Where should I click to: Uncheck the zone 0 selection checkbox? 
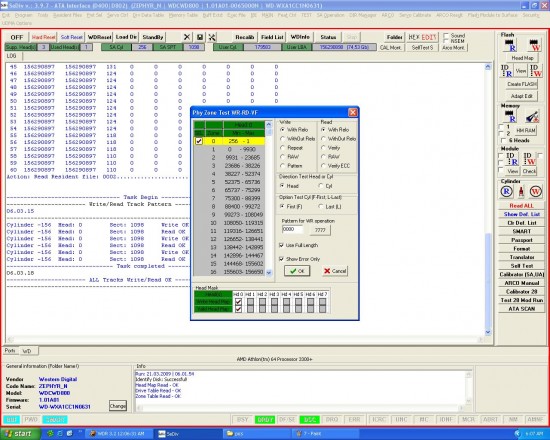coord(199,141)
